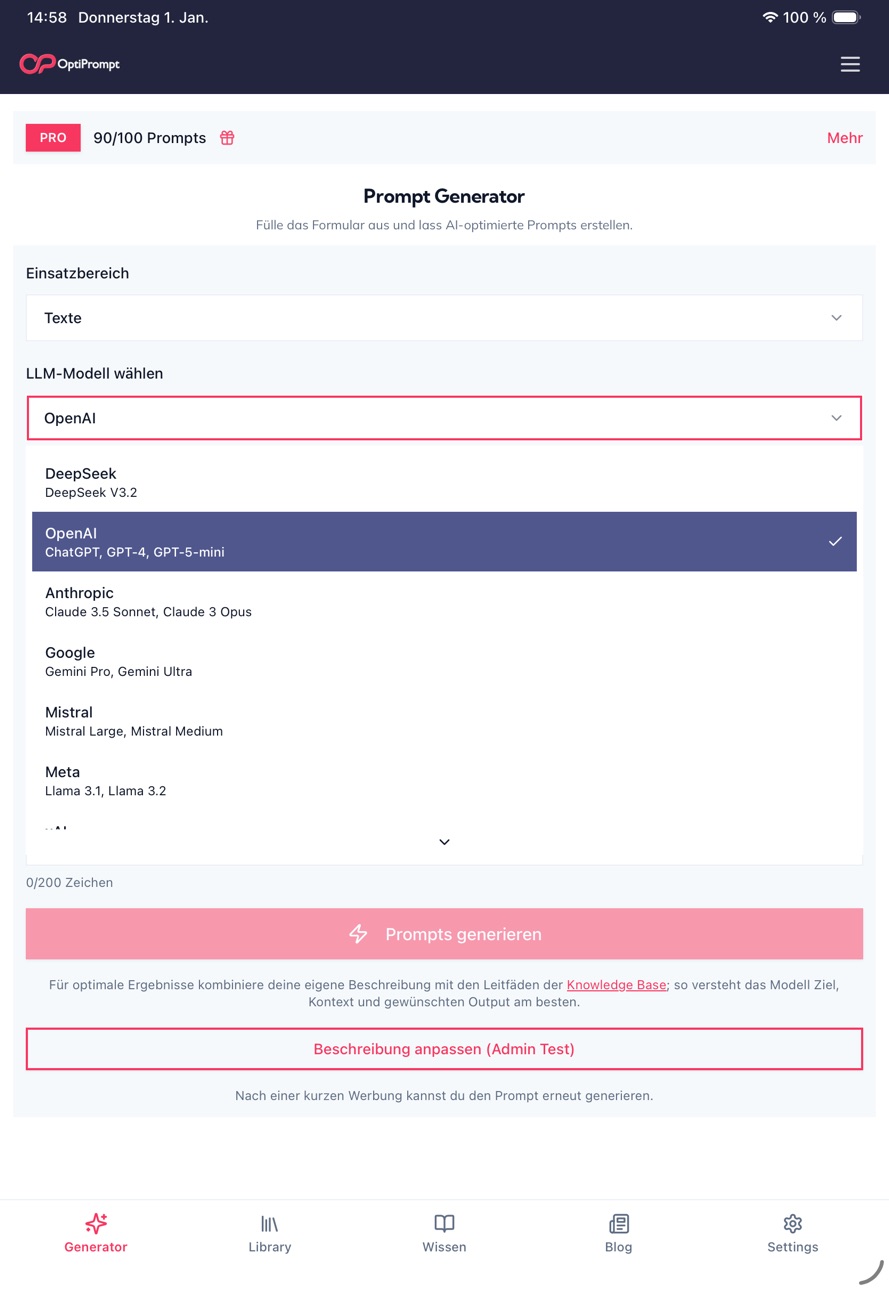Open Settings gear icon
The width and height of the screenshot is (889, 1290).
click(x=793, y=1223)
